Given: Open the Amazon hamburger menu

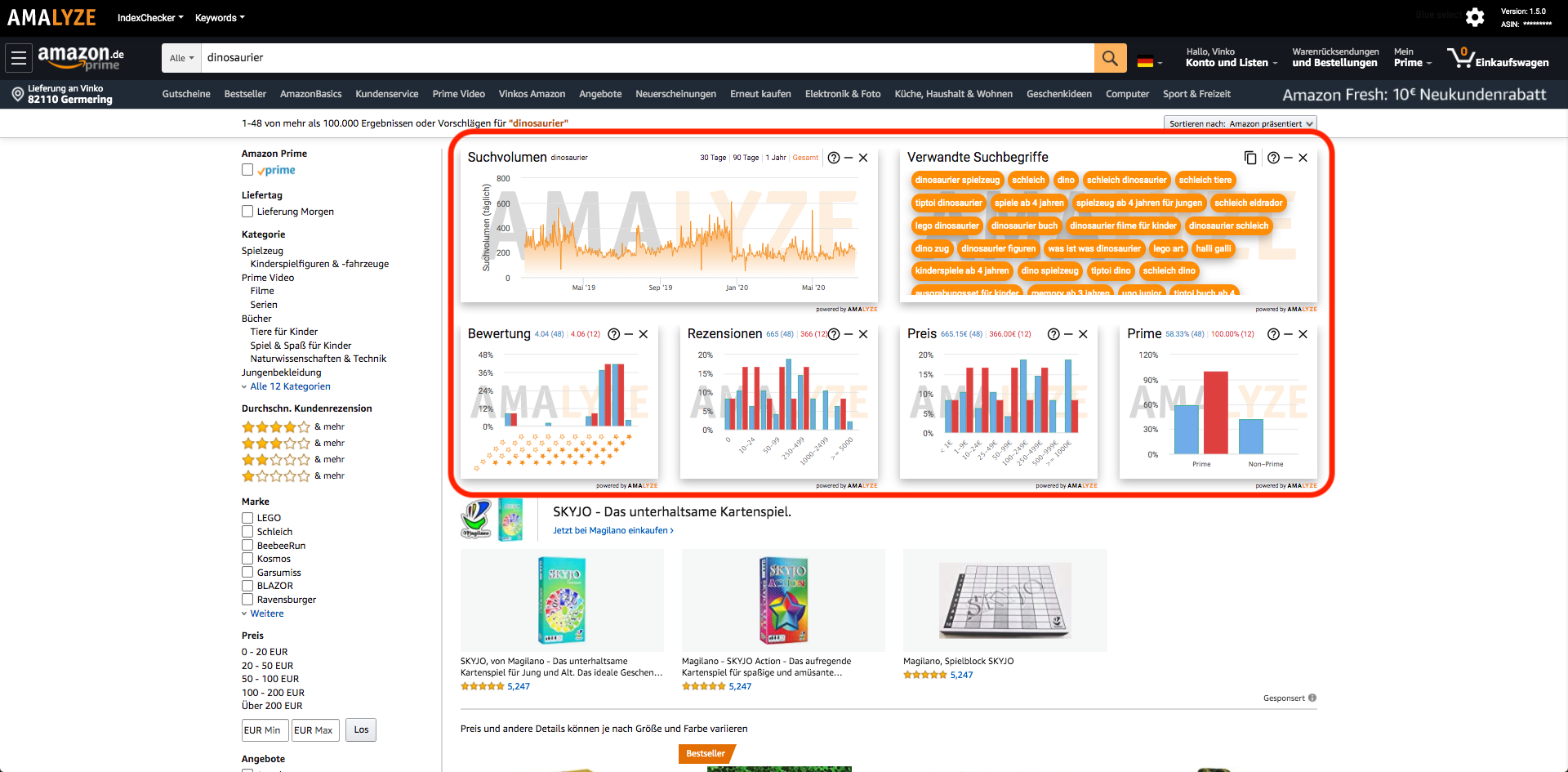Looking at the screenshot, I should point(19,58).
